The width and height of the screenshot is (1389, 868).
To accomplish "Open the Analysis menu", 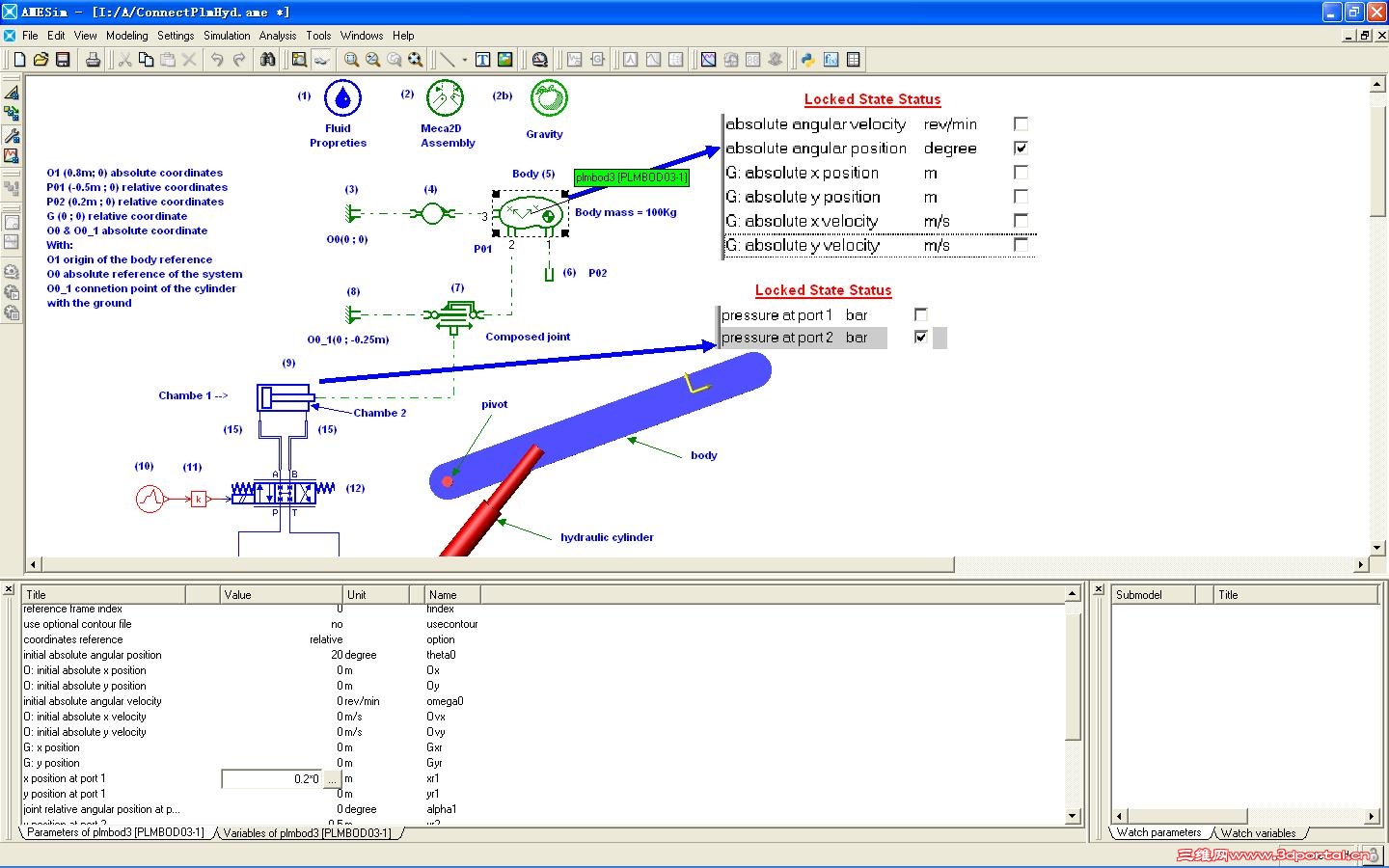I will tap(278, 36).
